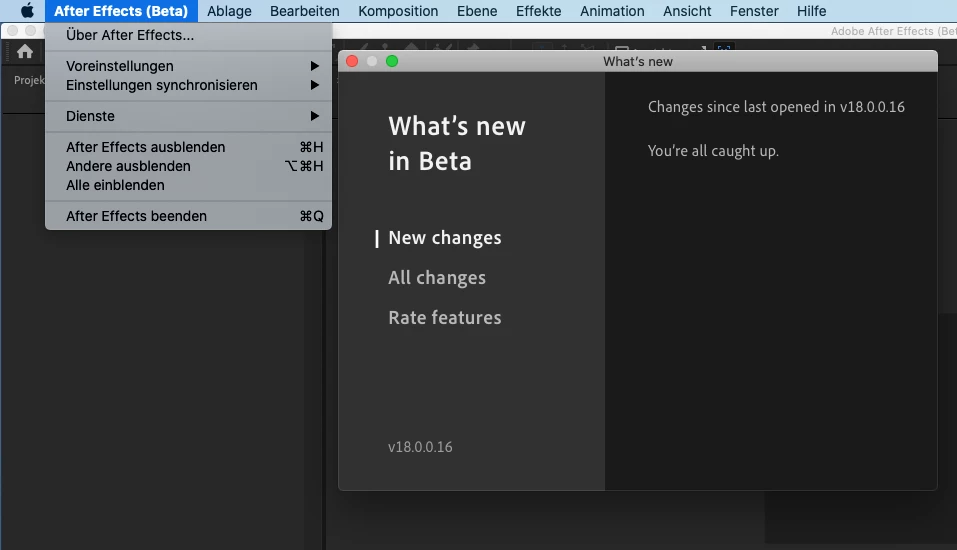Open the Ansicht menu
Image resolution: width=957 pixels, height=550 pixels.
[687, 11]
